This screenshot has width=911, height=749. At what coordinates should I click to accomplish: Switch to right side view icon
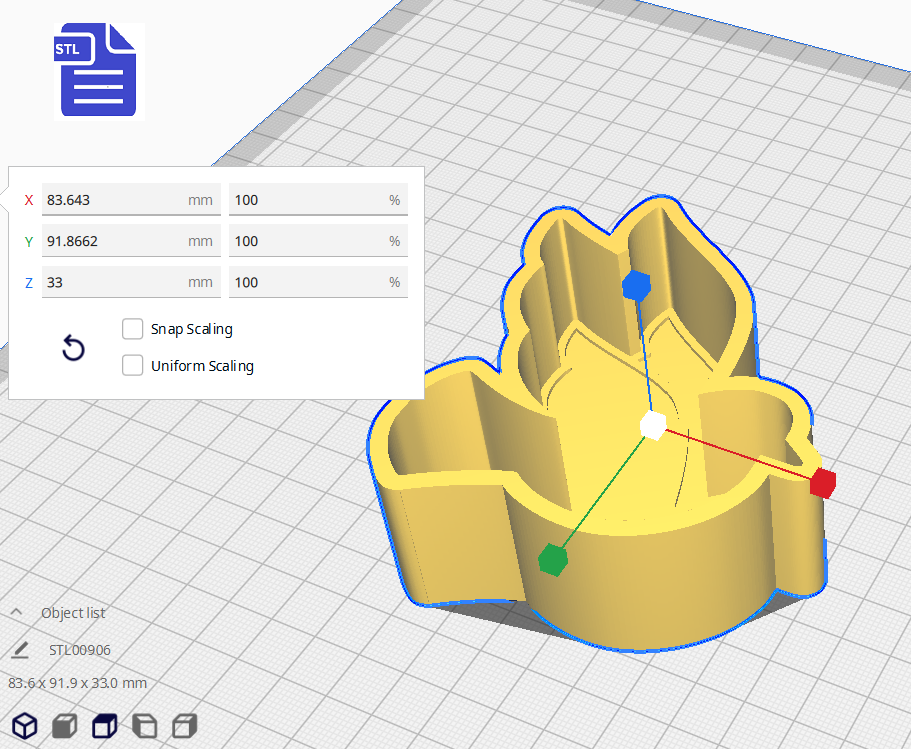coord(184,725)
